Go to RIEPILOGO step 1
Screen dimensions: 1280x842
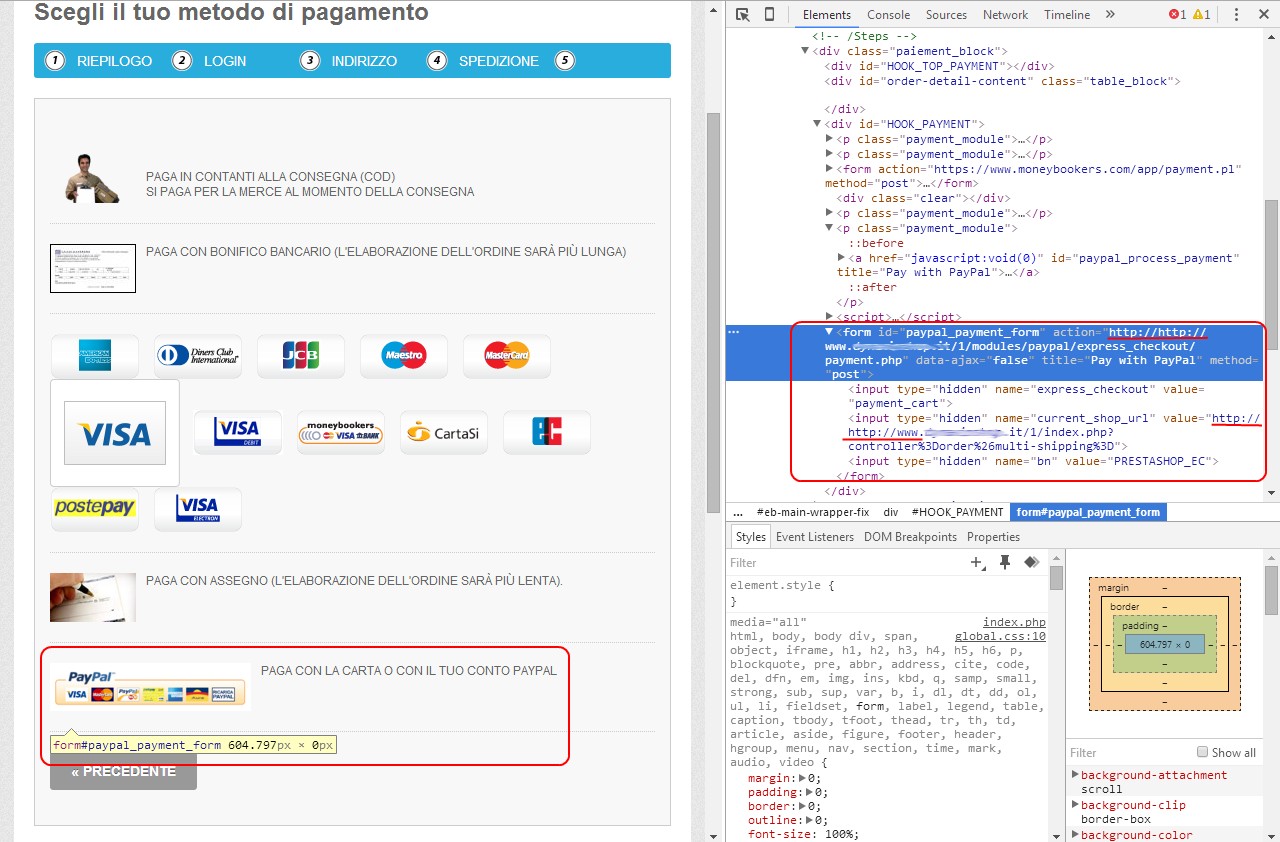click(x=99, y=61)
